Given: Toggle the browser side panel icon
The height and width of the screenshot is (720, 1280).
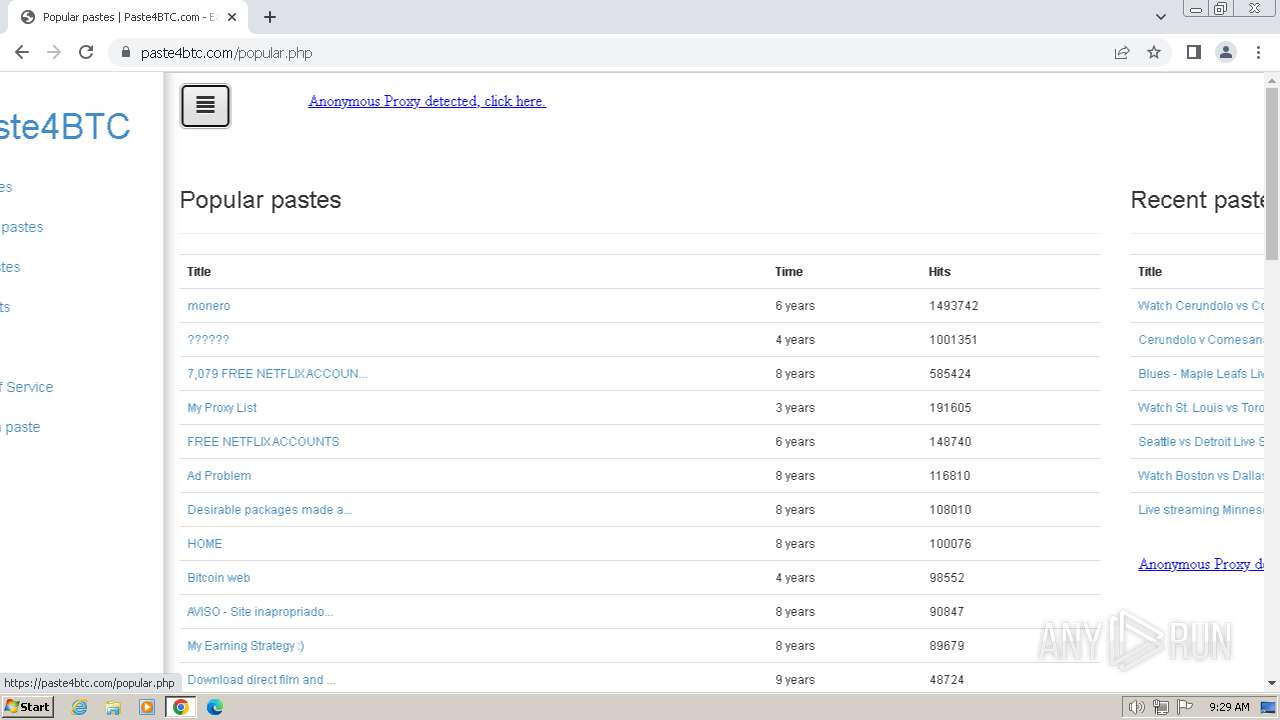Looking at the screenshot, I should click(x=1193, y=52).
